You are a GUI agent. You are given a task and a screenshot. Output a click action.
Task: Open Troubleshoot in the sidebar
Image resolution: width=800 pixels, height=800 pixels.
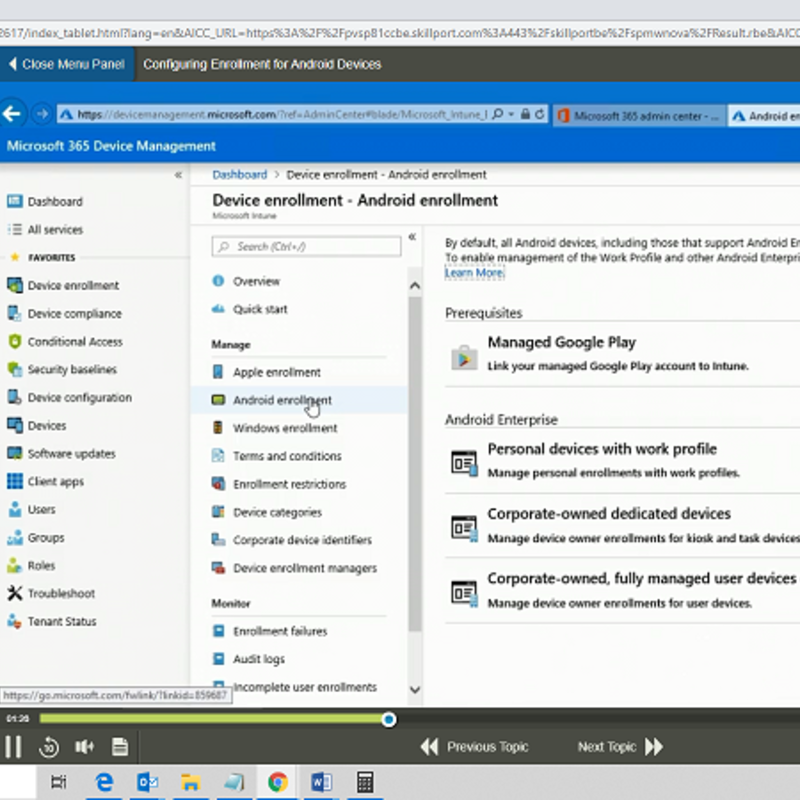click(51, 593)
